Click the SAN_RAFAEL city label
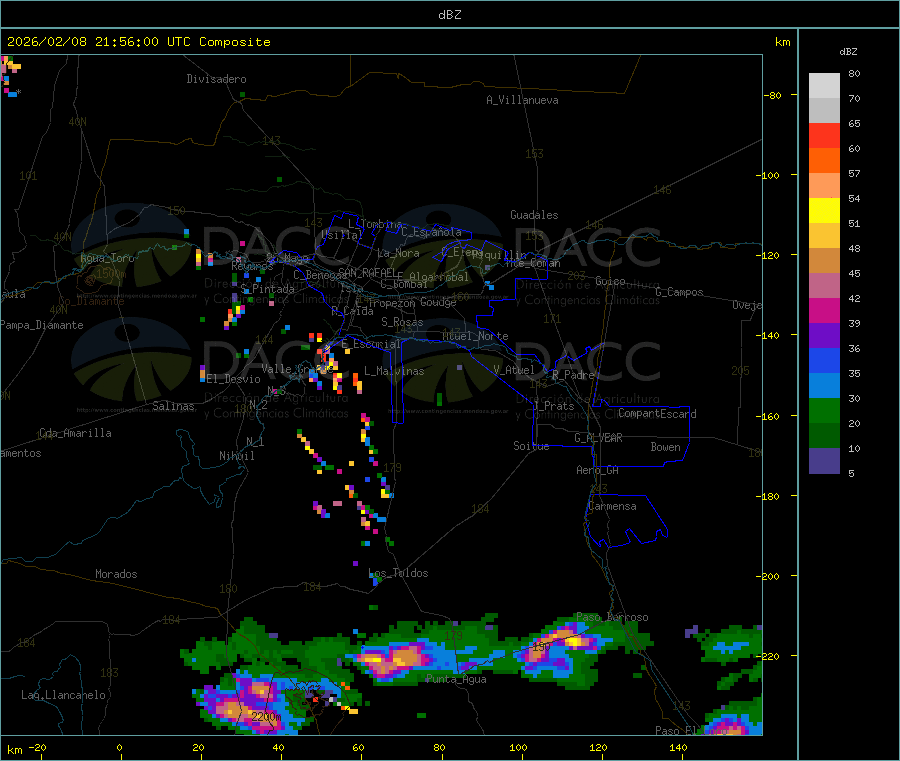 click(367, 272)
